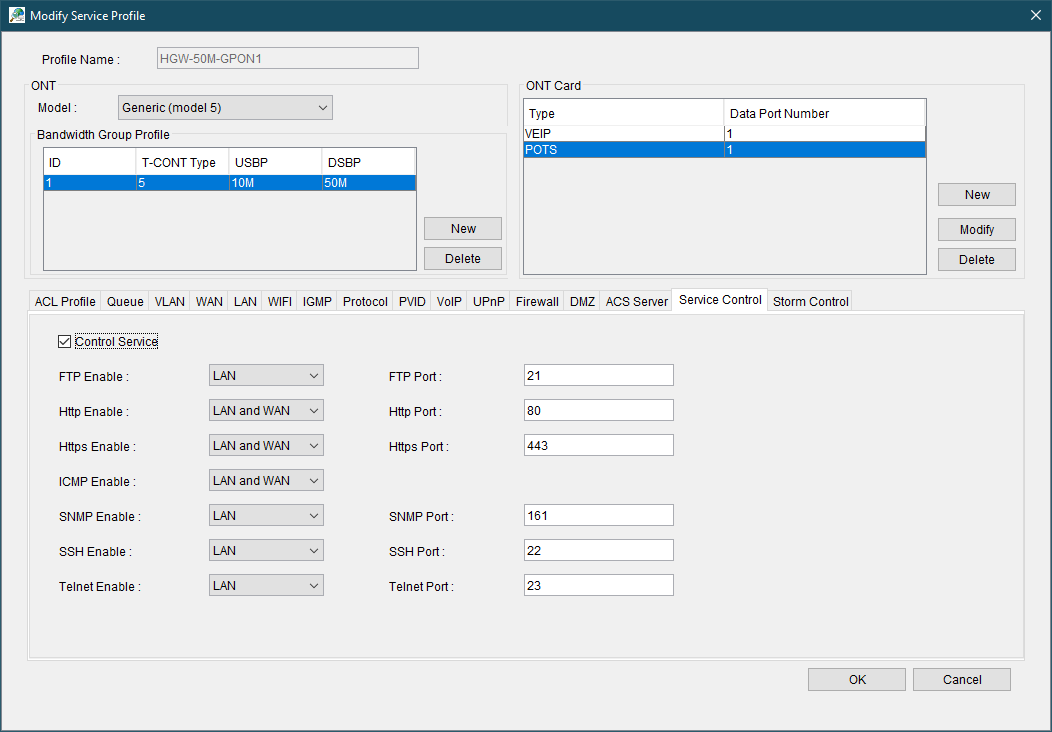
Task: Click Modify for the ONT Card
Action: 976,230
